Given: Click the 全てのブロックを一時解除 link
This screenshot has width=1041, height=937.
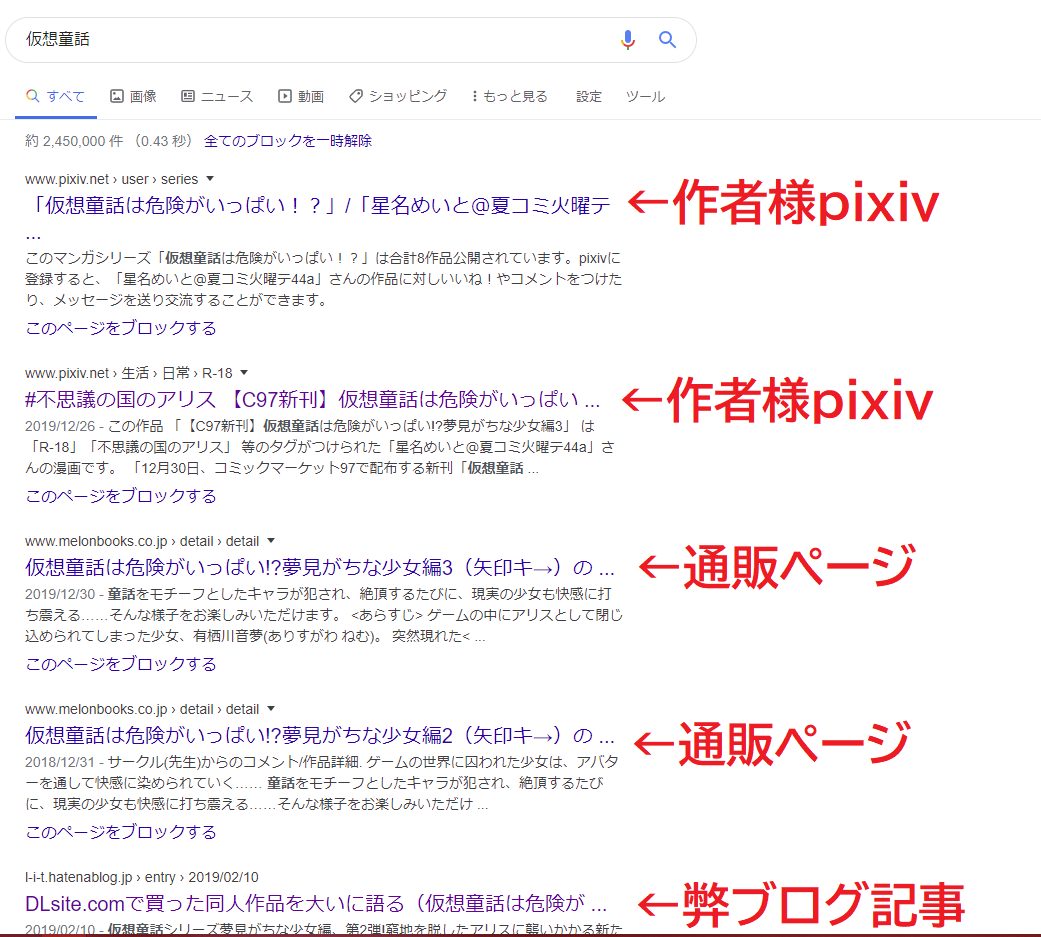Looking at the screenshot, I should click(287, 141).
